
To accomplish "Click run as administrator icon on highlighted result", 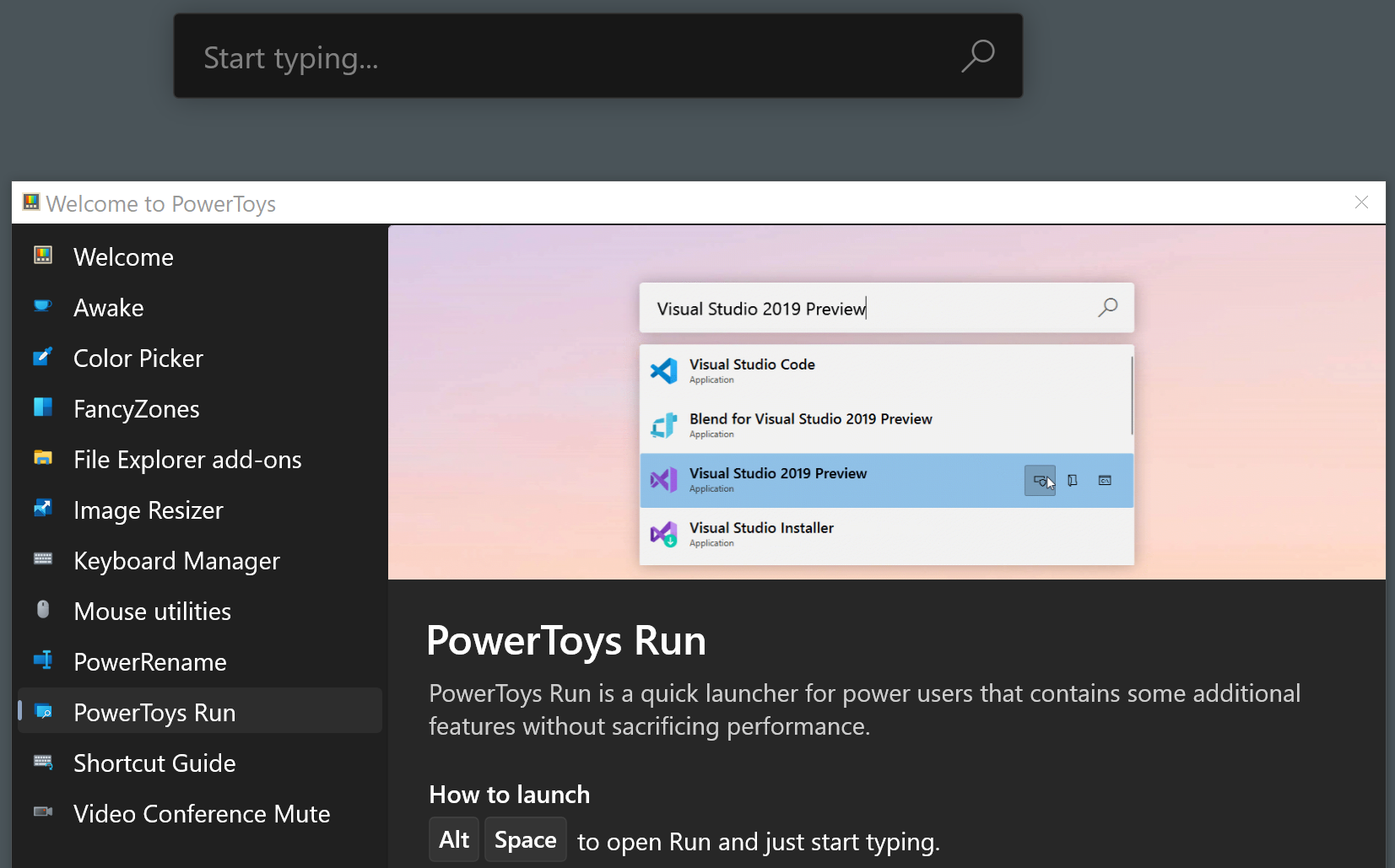I will coord(1040,480).
